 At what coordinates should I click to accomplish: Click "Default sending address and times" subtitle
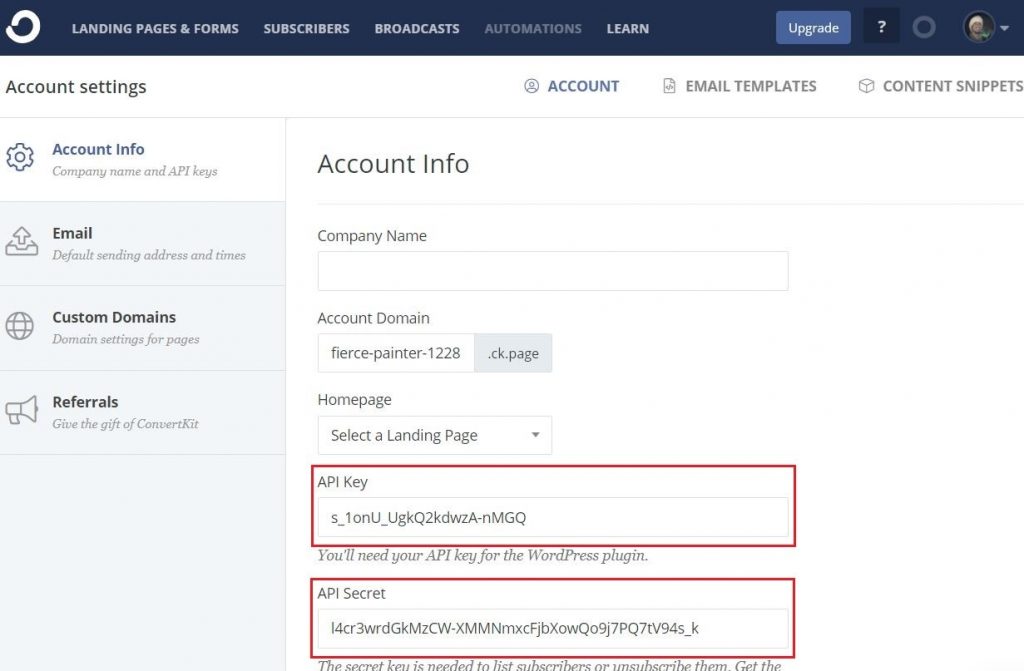click(149, 255)
